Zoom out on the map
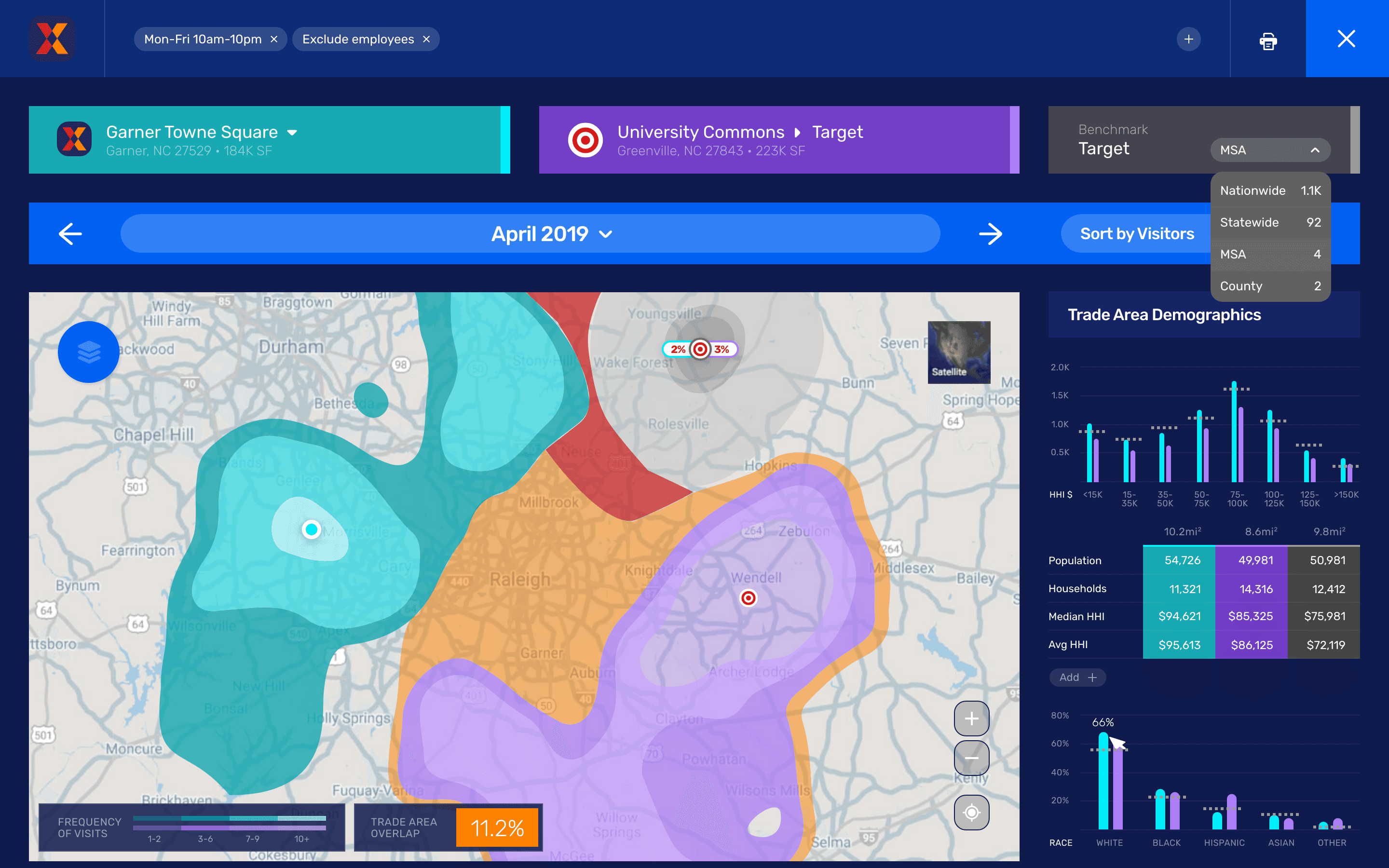The height and width of the screenshot is (868, 1389). (971, 758)
